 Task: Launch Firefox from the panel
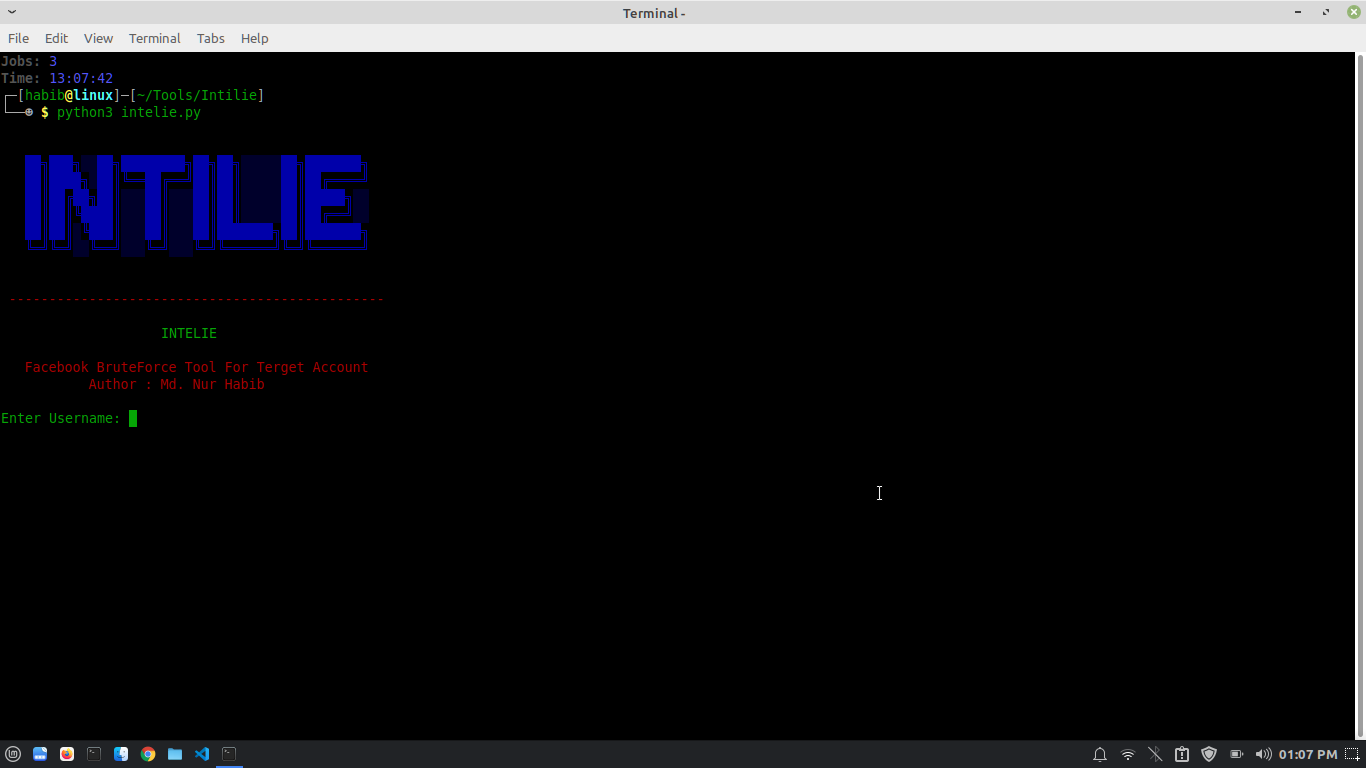pos(67,754)
